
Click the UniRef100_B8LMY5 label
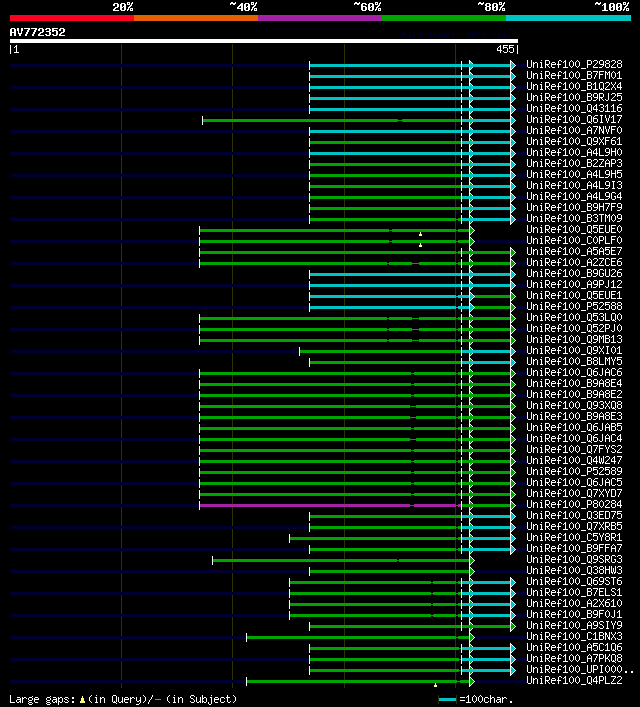click(x=574, y=362)
